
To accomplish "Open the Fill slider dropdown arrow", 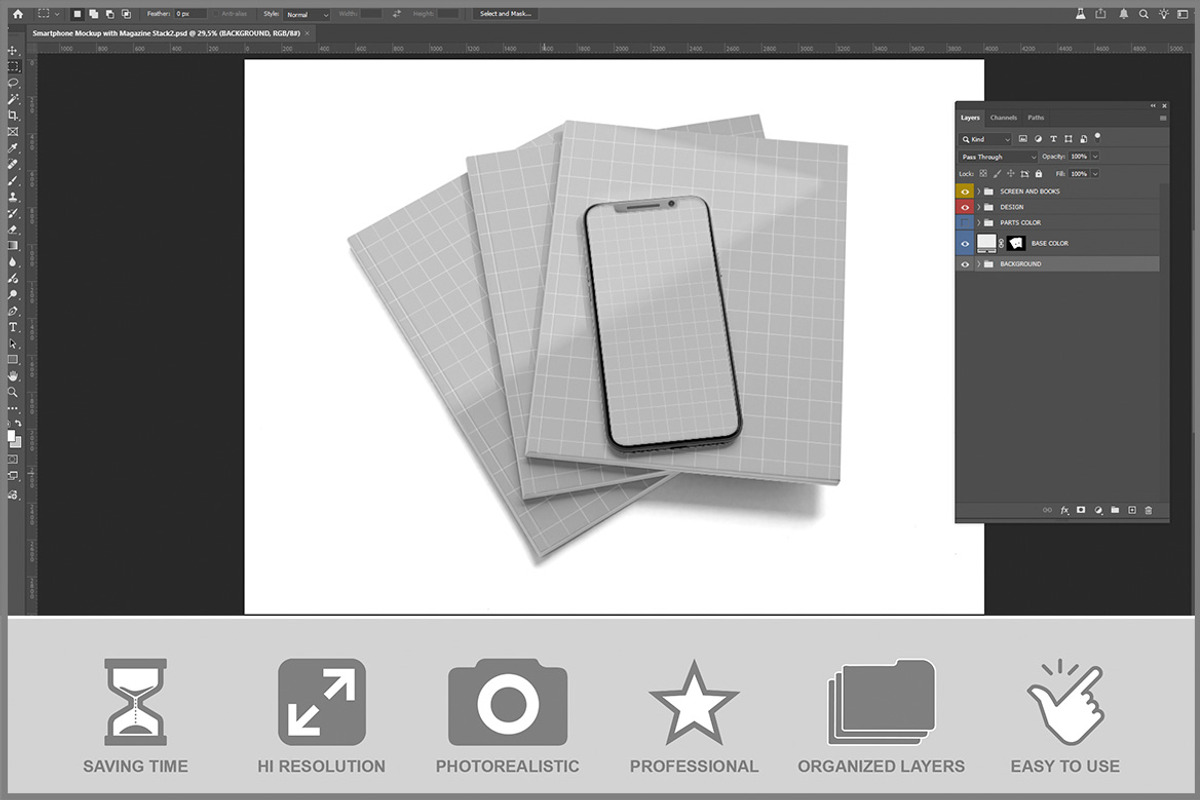I will pyautogui.click(x=1095, y=174).
